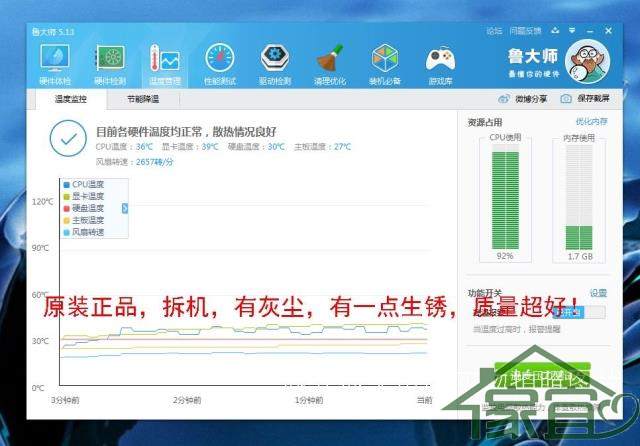The height and width of the screenshot is (446, 640).
Task: Switch to the 温度监控 tab
Action: click(71, 99)
